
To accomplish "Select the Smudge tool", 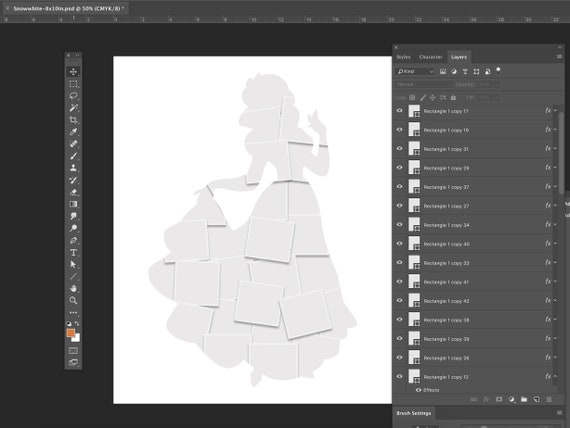I will pos(73,216).
